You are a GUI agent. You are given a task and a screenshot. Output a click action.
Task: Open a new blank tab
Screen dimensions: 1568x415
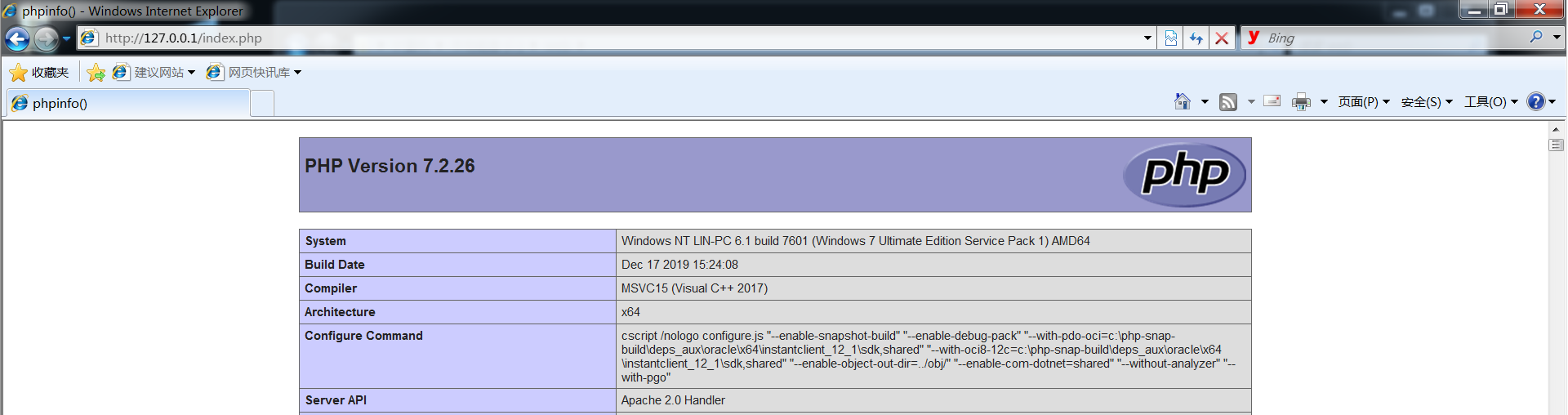[x=262, y=104]
